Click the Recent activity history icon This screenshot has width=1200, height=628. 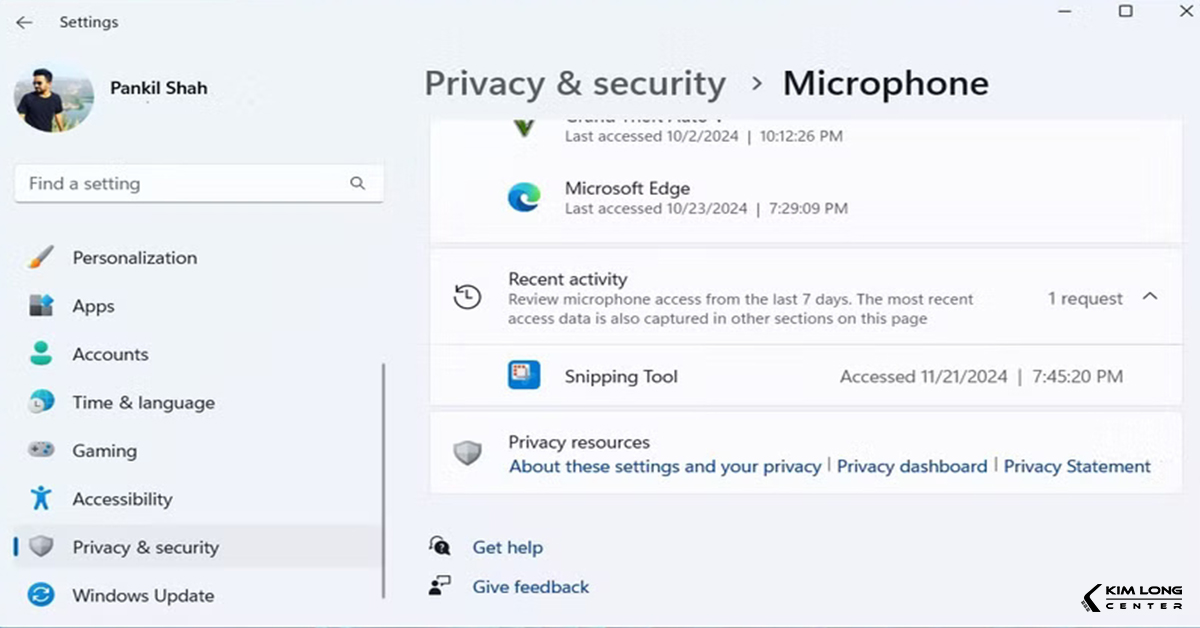467,297
